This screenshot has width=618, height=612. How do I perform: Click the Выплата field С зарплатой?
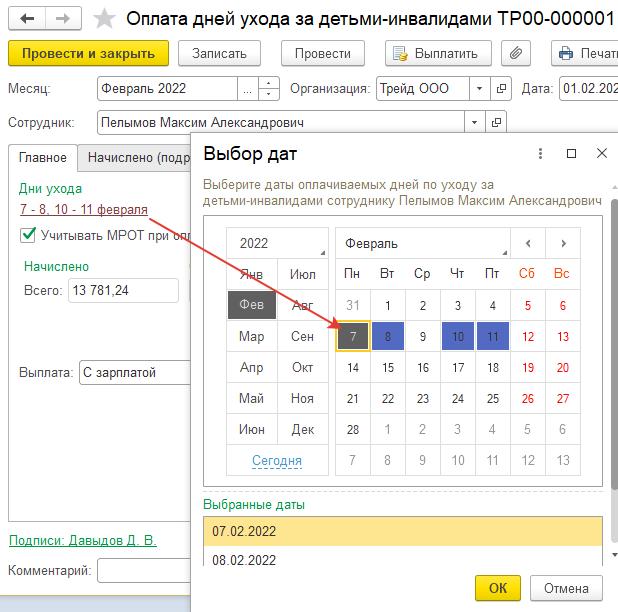click(135, 372)
